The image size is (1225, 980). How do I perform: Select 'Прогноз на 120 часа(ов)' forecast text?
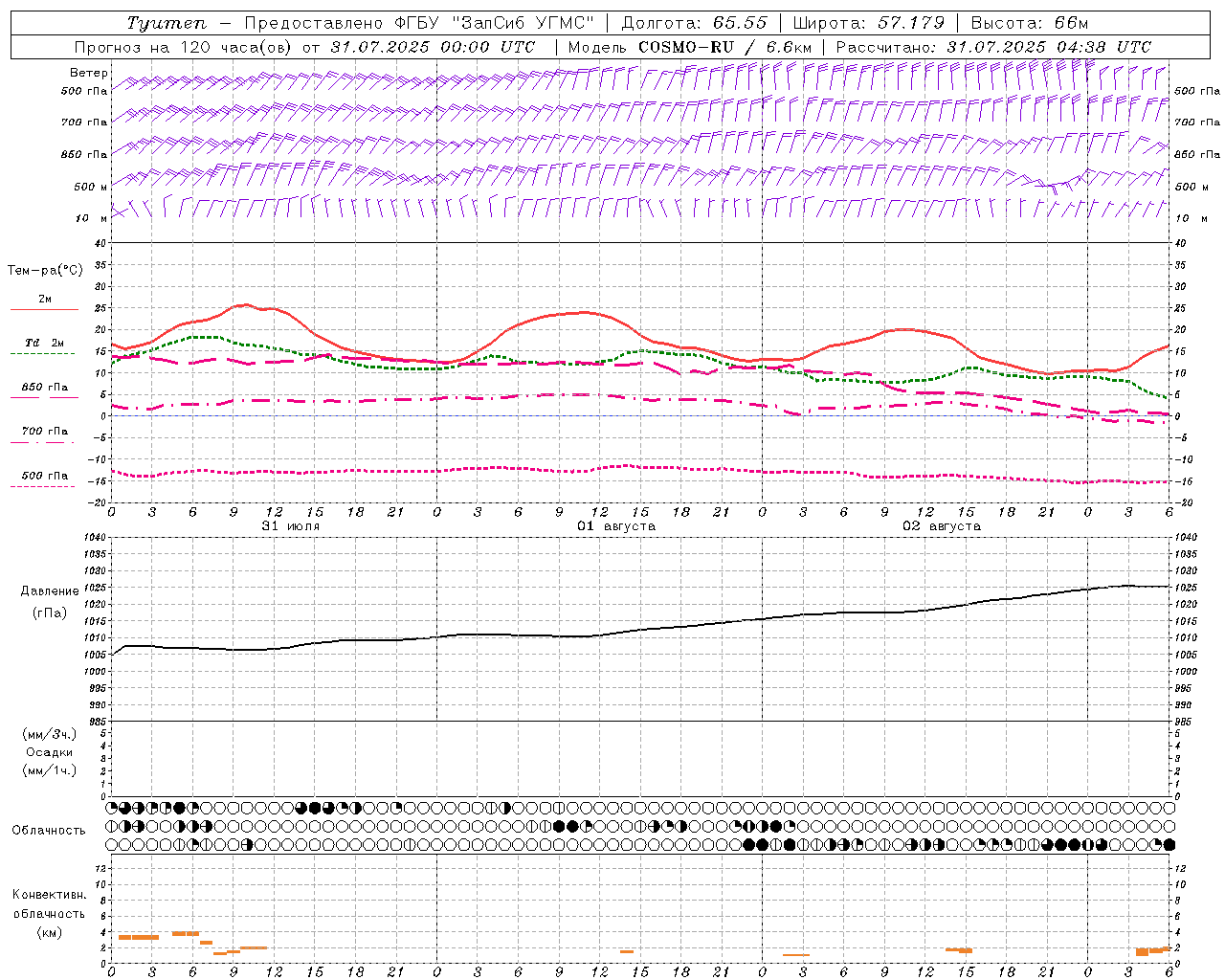coord(183,47)
